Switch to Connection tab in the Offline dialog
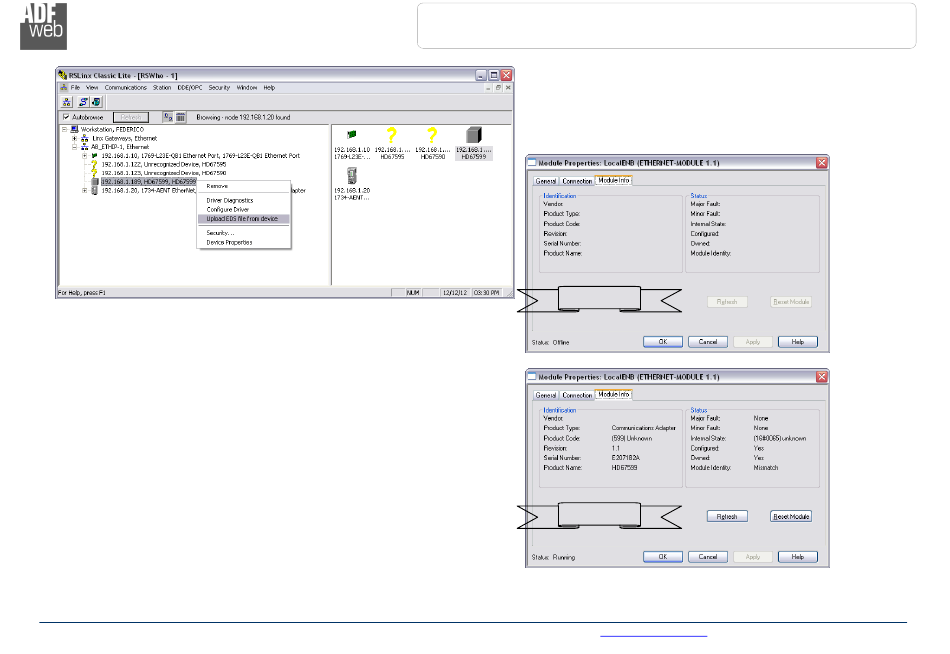The width and height of the screenshot is (950, 654). coord(577,181)
